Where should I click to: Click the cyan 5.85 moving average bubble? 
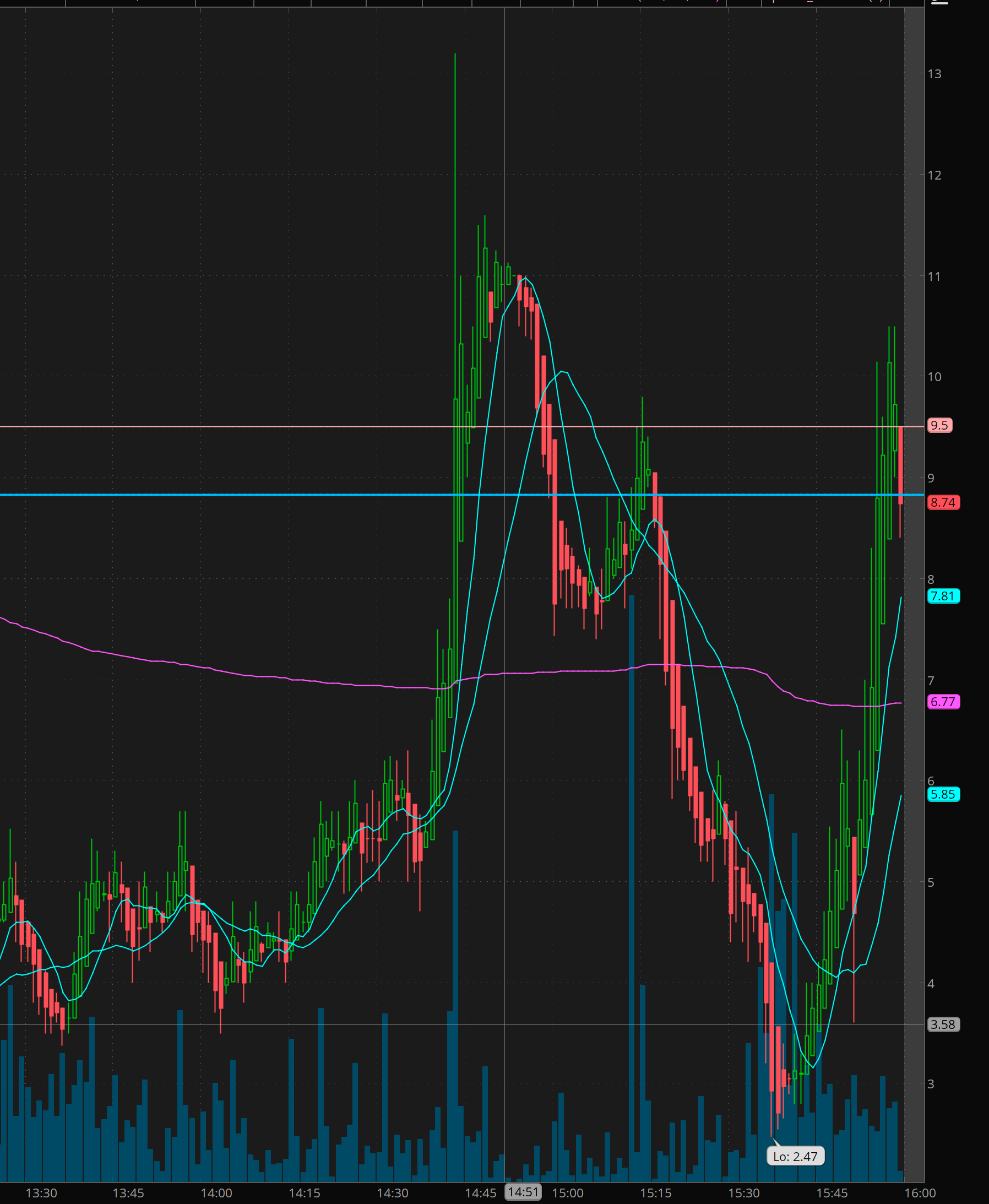(943, 794)
